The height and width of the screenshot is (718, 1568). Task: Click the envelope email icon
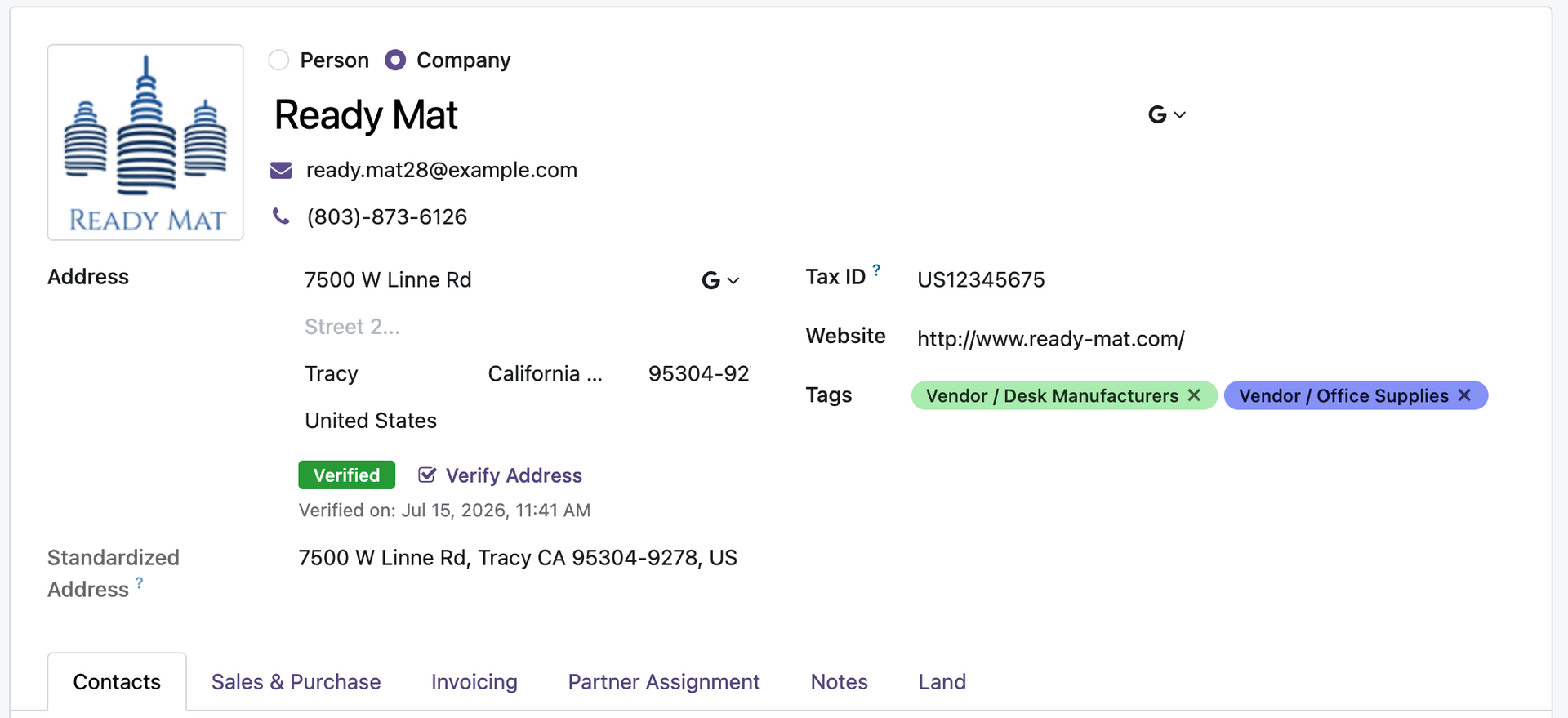pyautogui.click(x=281, y=170)
